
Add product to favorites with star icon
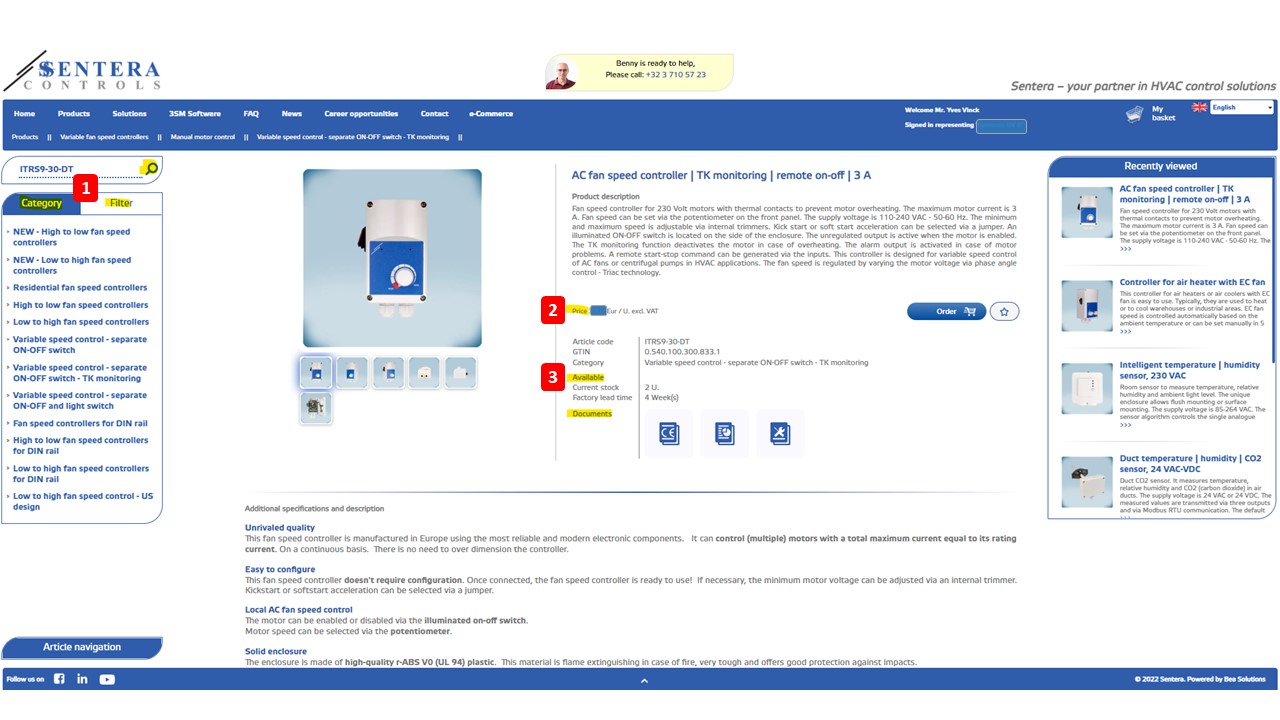[x=1004, y=311]
